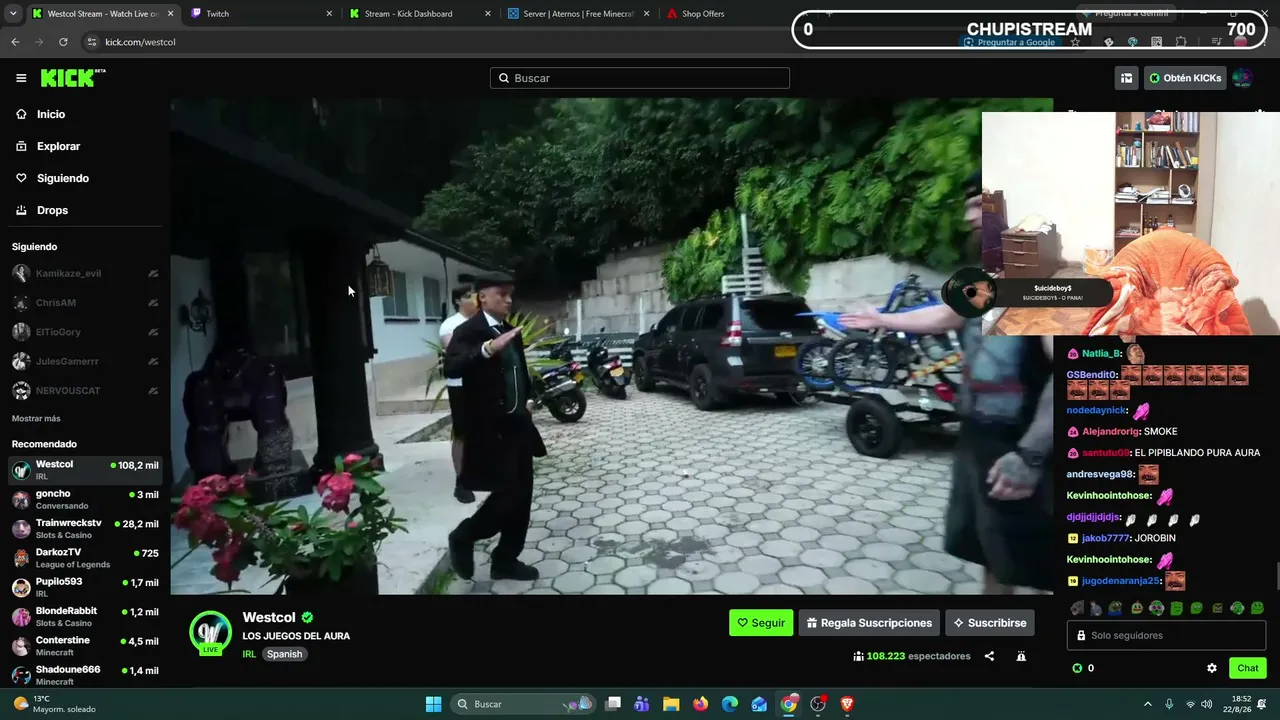Viewport: 1280px width, 720px height.
Task: Open recommended channel Conterstine
Action: click(85, 646)
